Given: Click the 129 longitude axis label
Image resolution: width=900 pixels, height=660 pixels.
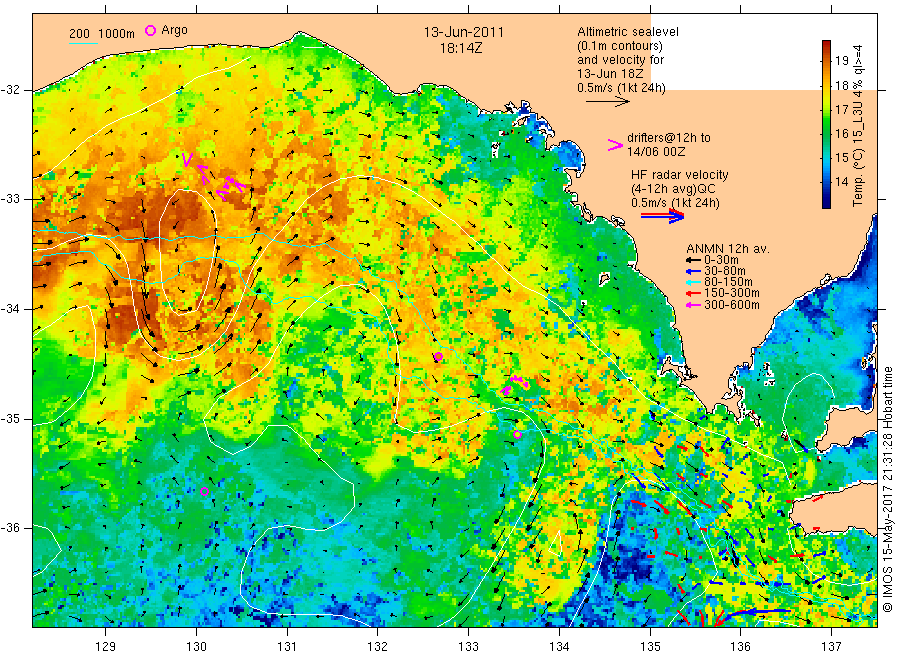Looking at the screenshot, I should pos(106,647).
